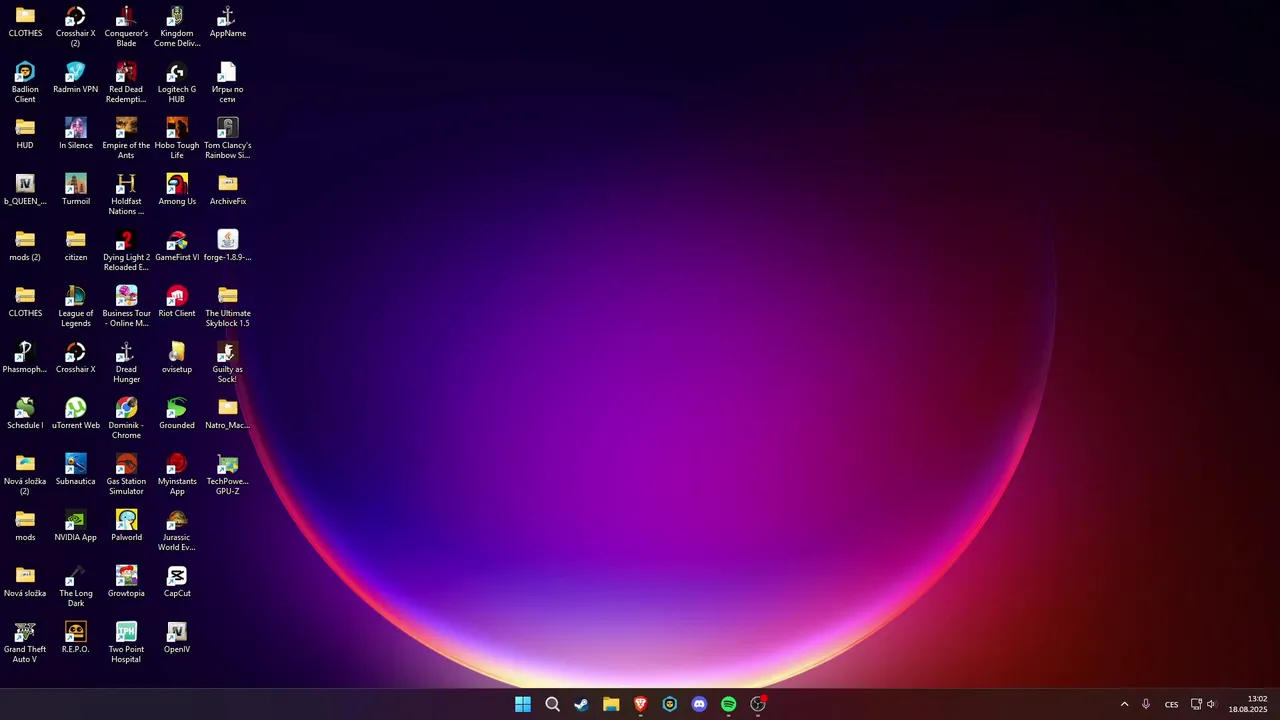Viewport: 1280px width, 720px height.
Task: Open Discord from the taskbar
Action: [x=699, y=704]
